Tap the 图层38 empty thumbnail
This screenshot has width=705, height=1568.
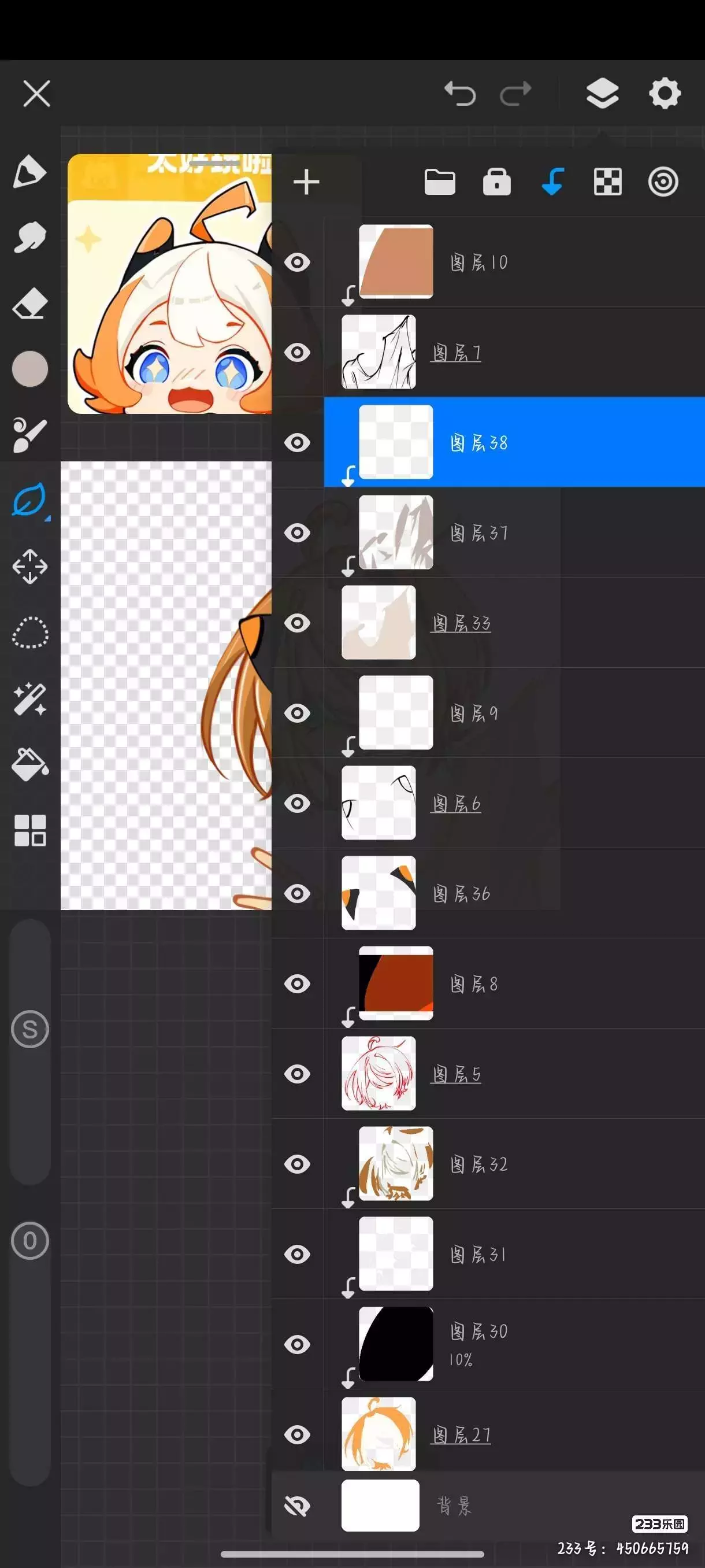point(395,441)
